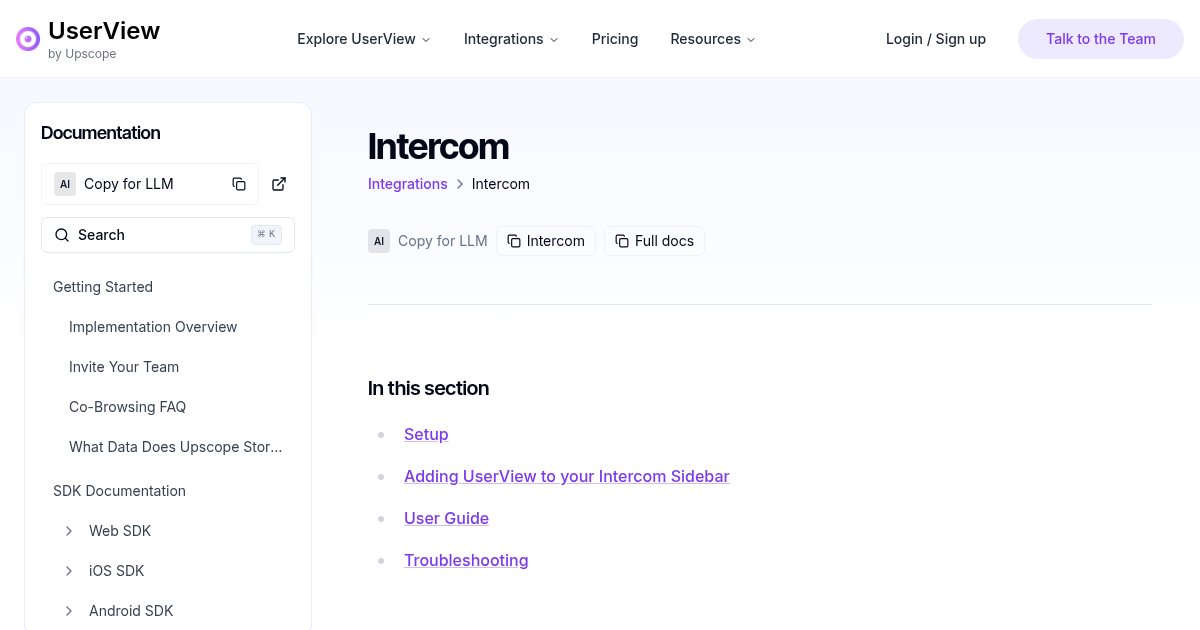Open the Setup link

tap(426, 434)
